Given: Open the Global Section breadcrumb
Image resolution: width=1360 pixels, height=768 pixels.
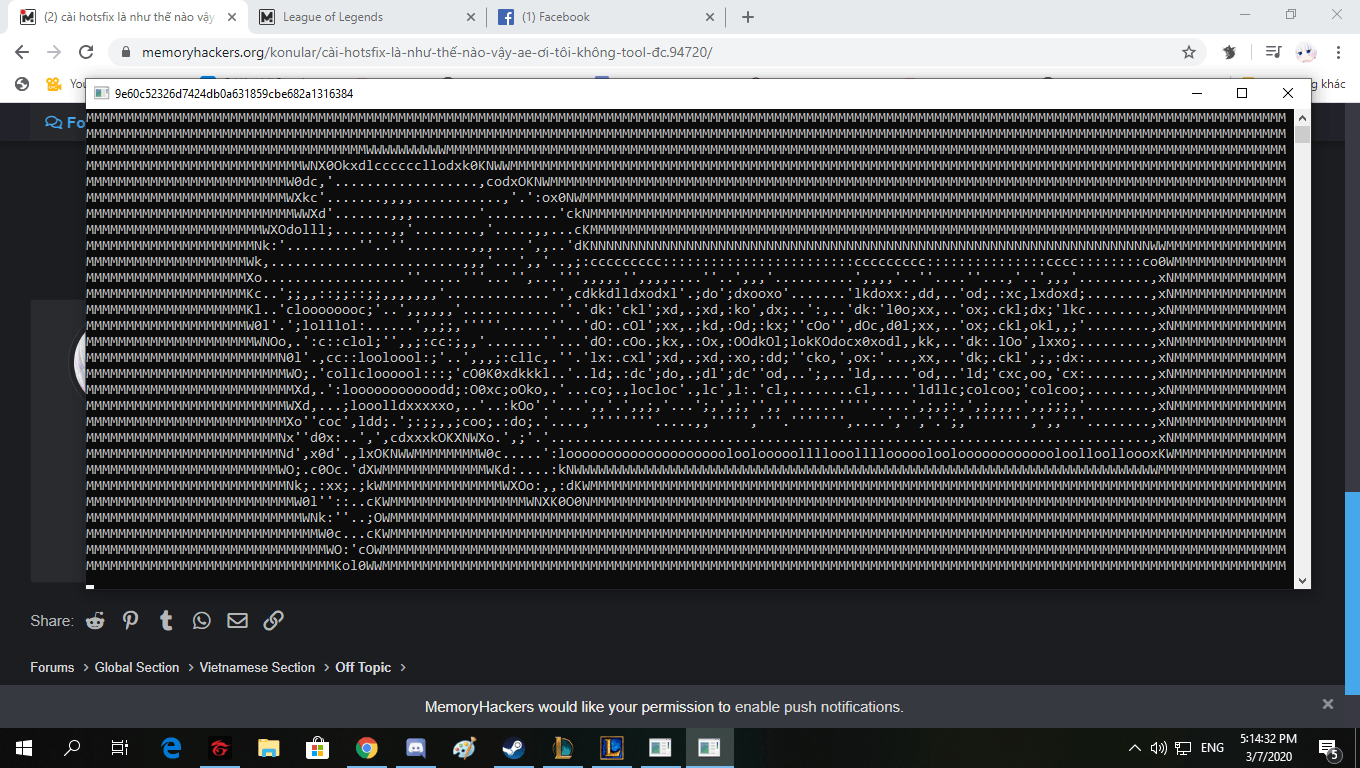Looking at the screenshot, I should (137, 667).
